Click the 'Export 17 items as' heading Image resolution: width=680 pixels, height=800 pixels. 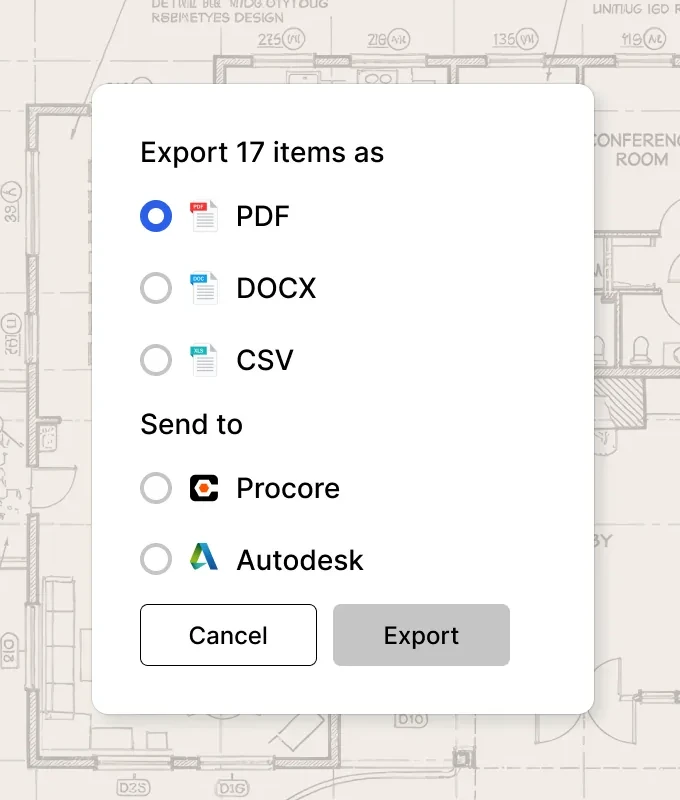[x=262, y=152]
